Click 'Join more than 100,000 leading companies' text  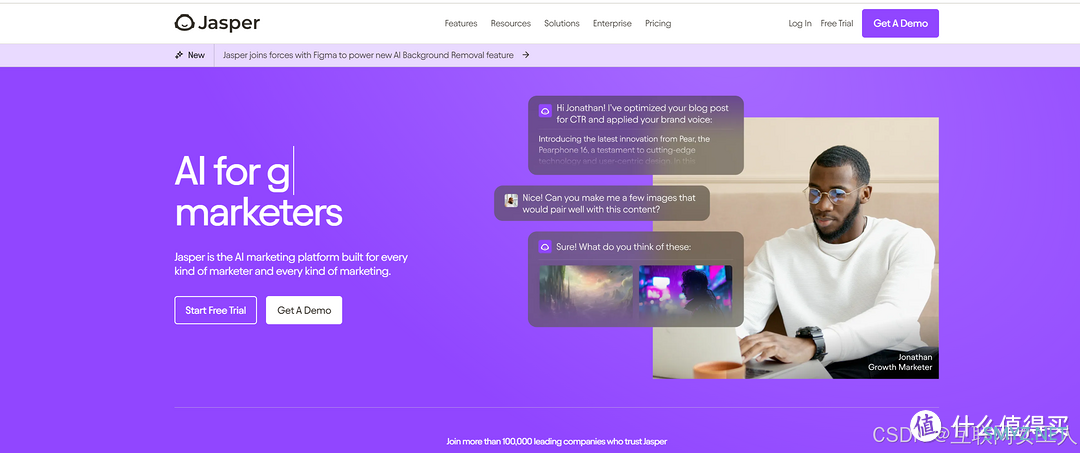(x=557, y=441)
